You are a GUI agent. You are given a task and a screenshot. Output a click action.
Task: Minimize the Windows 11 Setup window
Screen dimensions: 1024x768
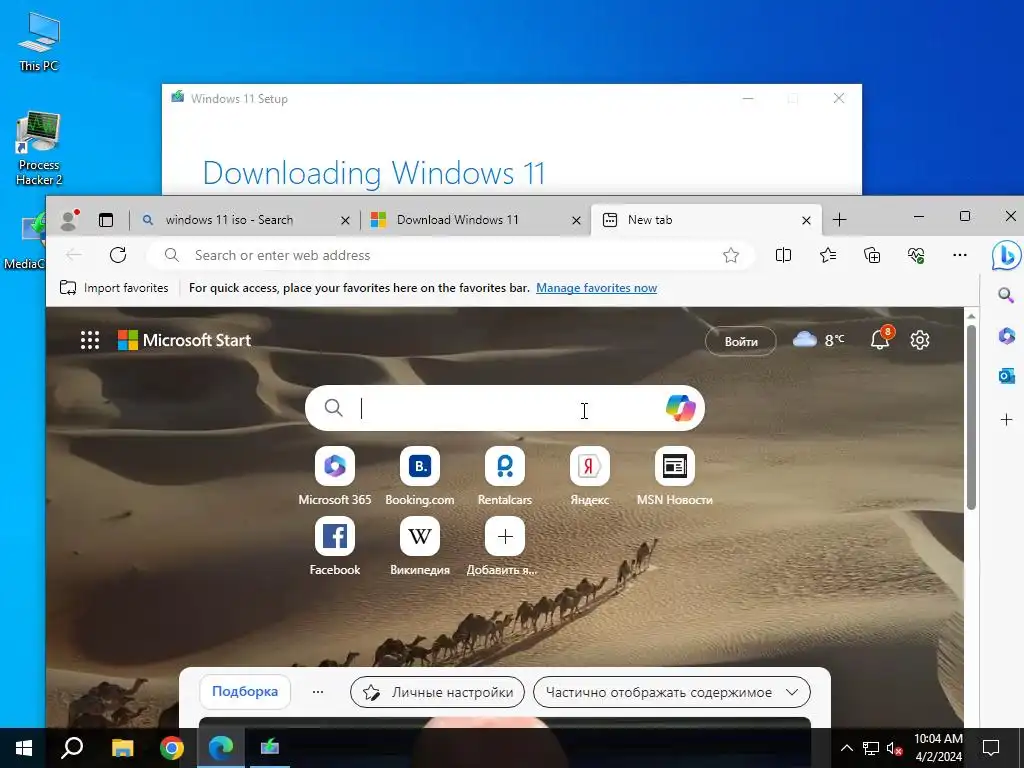pos(748,99)
